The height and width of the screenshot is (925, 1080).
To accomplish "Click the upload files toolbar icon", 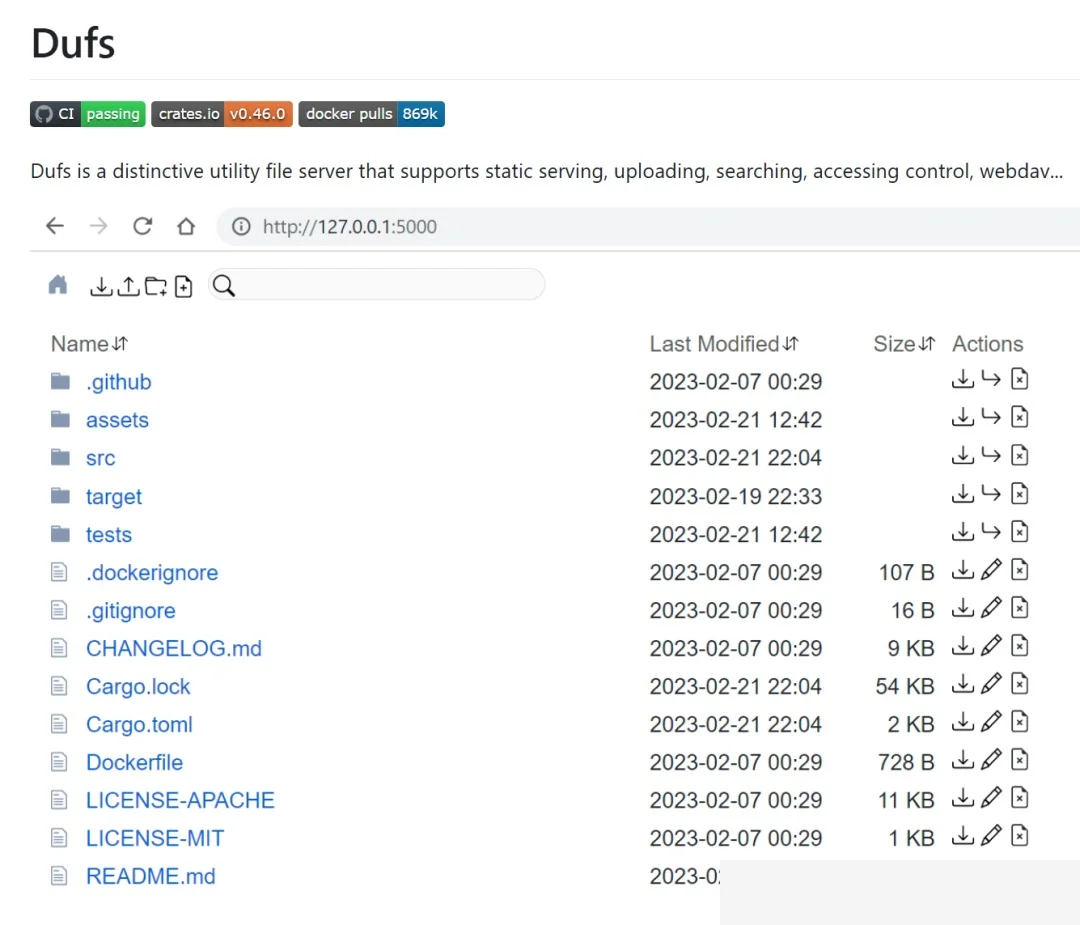I will [128, 287].
